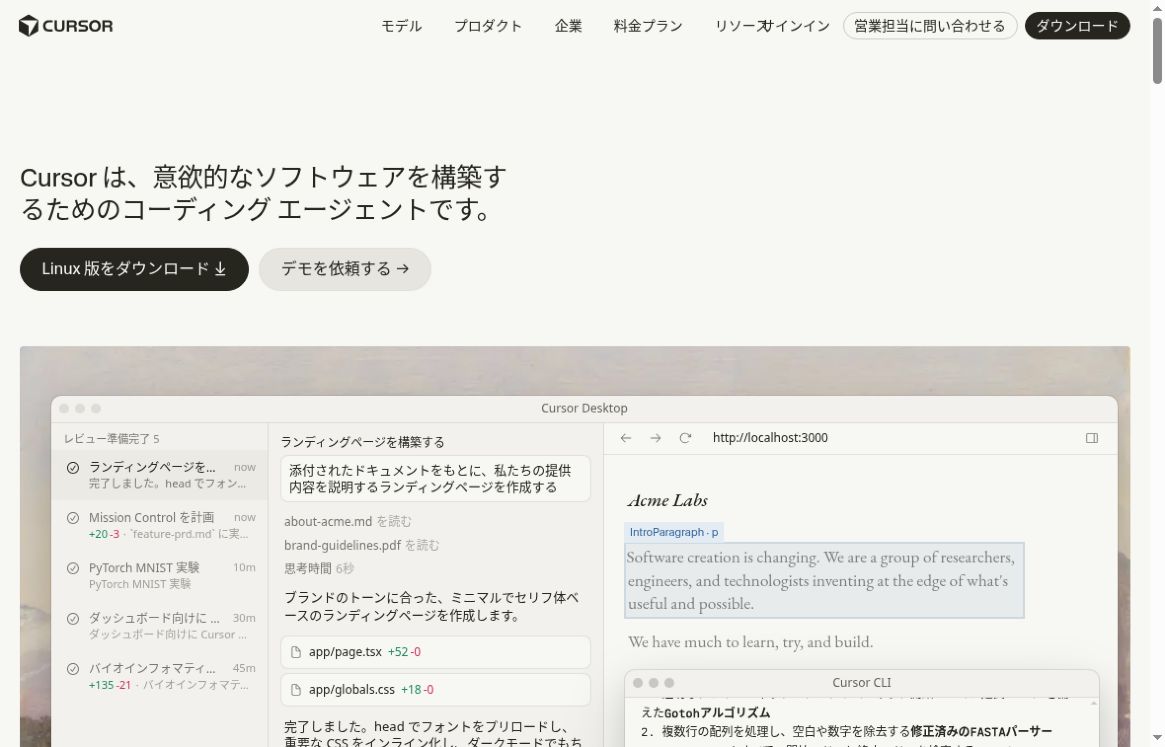The height and width of the screenshot is (747, 1165).
Task: Select the Mission Control を計画 task
Action: tap(160, 525)
